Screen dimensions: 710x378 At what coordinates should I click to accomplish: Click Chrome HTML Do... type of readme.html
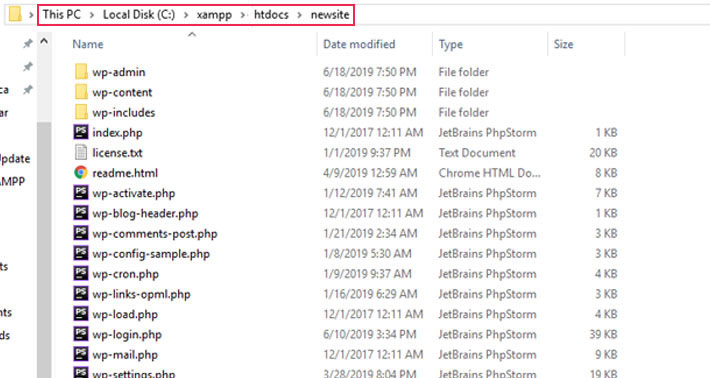point(489,173)
